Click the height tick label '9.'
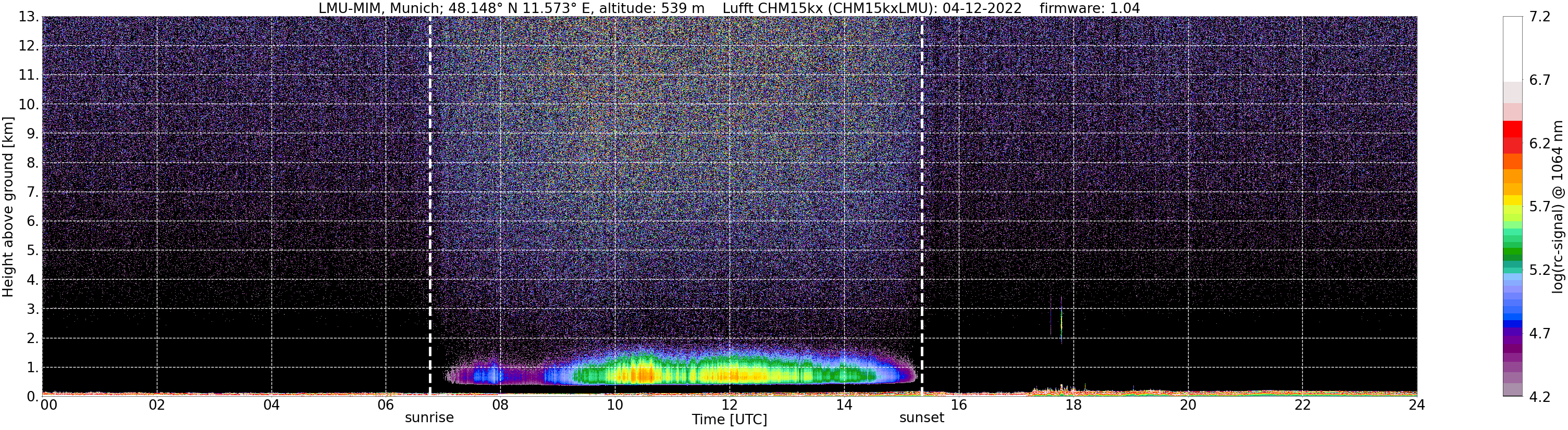Viewport: 1568px width, 430px height. tap(32, 134)
